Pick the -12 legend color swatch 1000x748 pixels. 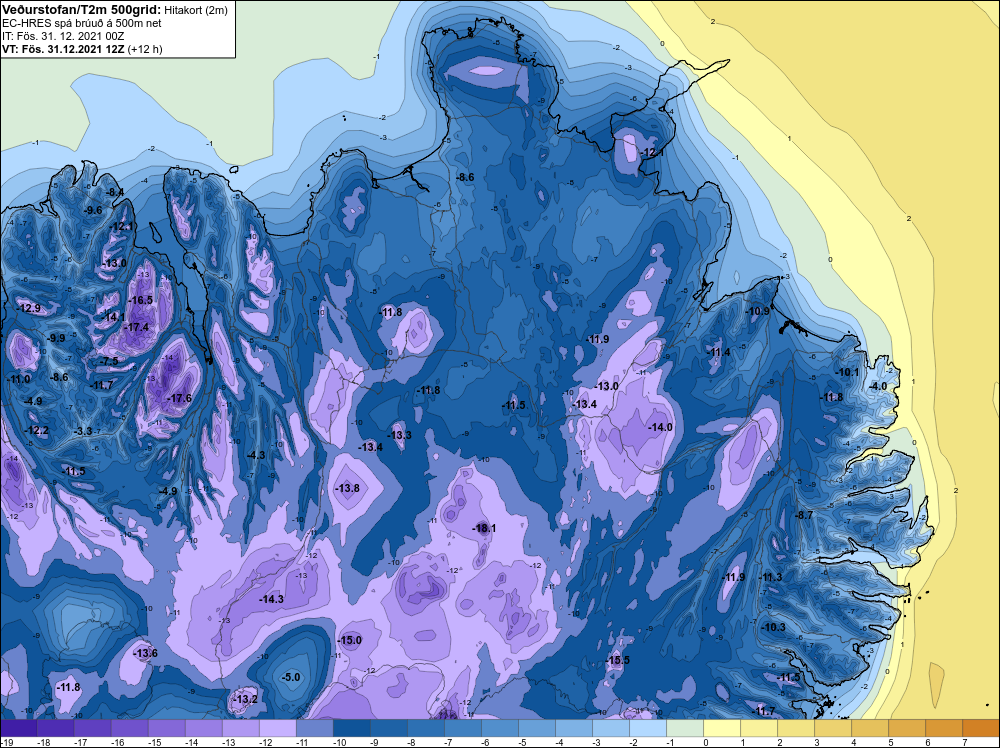tap(277, 728)
